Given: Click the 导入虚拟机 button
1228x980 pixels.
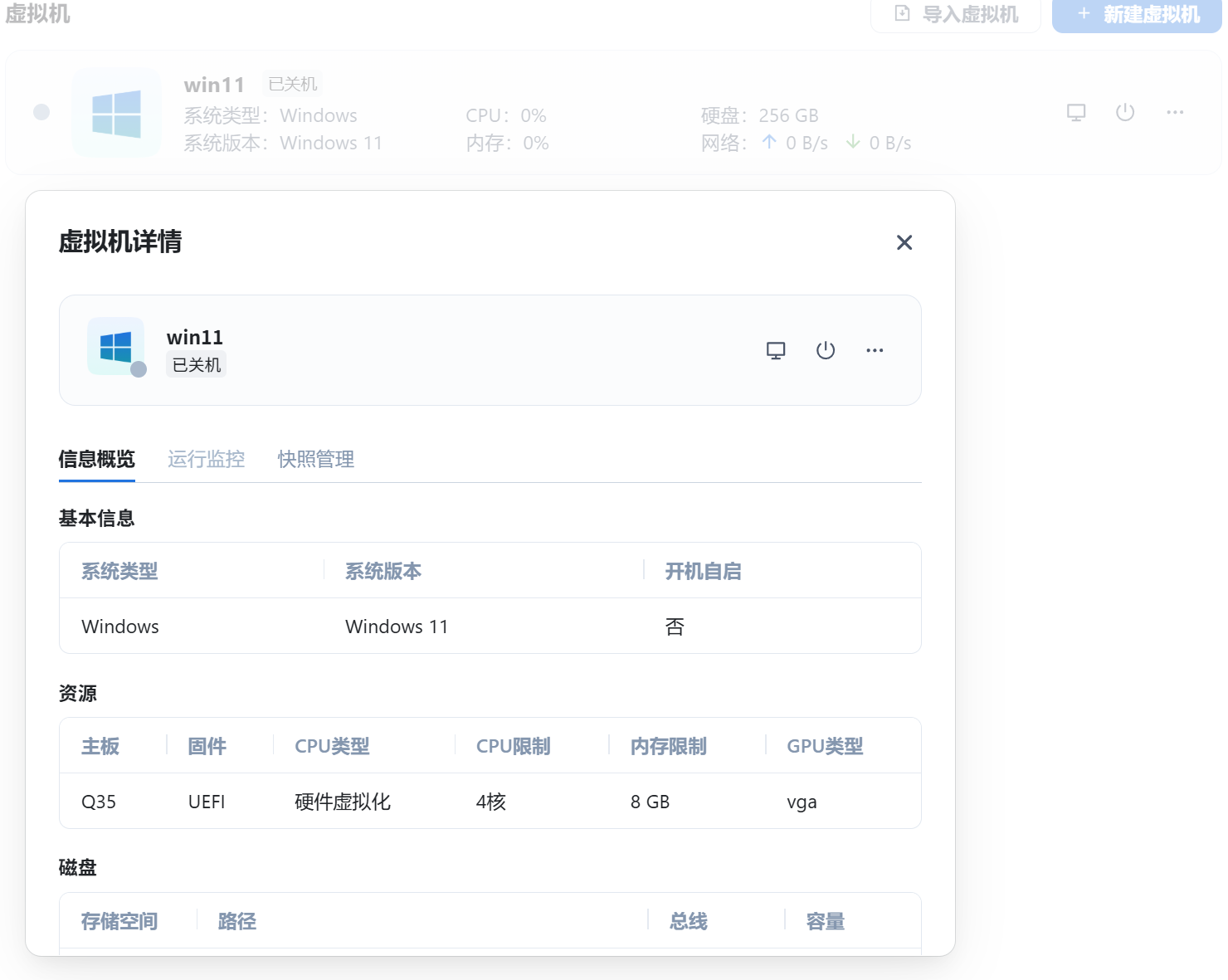Looking at the screenshot, I should [956, 15].
